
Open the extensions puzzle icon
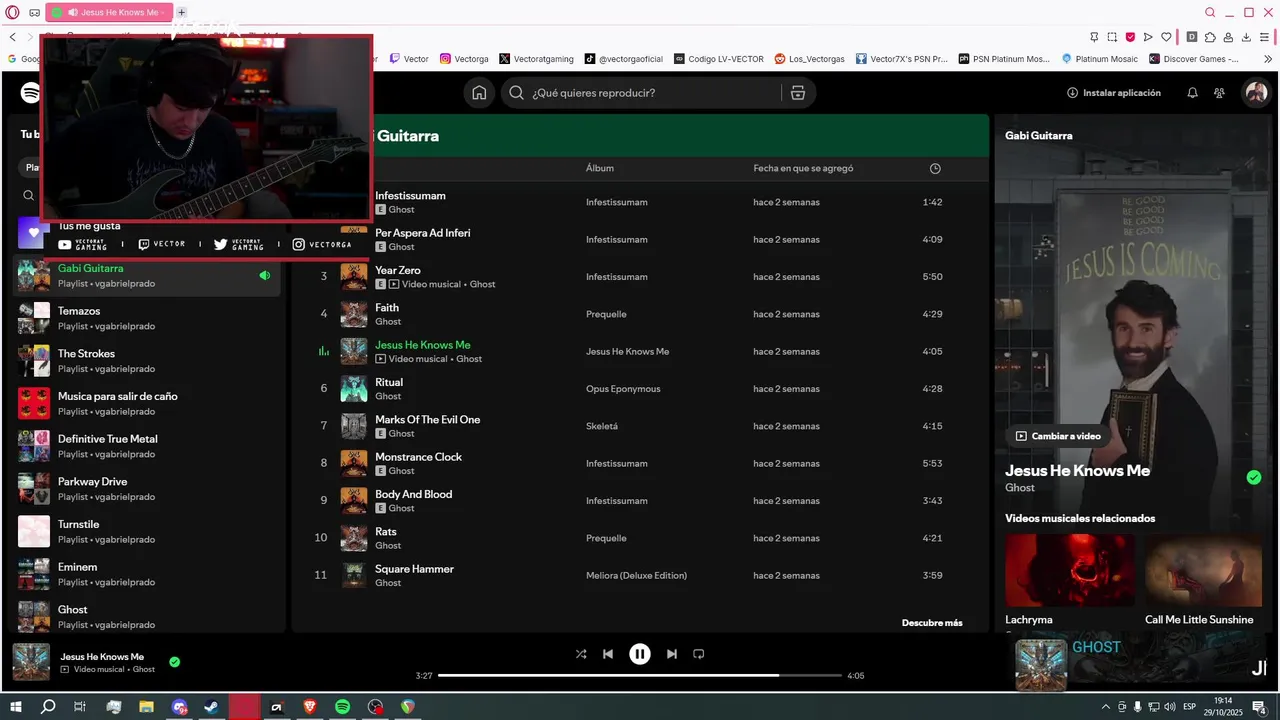tap(1210, 37)
